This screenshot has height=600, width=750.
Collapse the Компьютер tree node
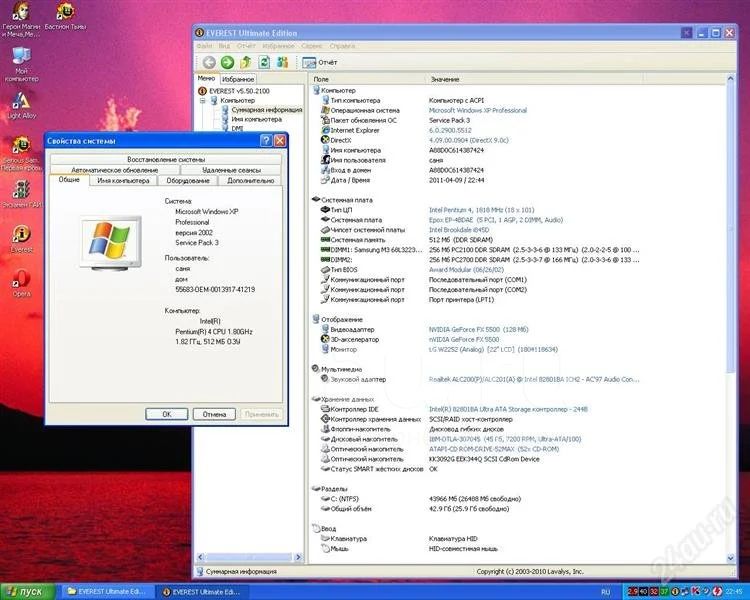pos(202,100)
